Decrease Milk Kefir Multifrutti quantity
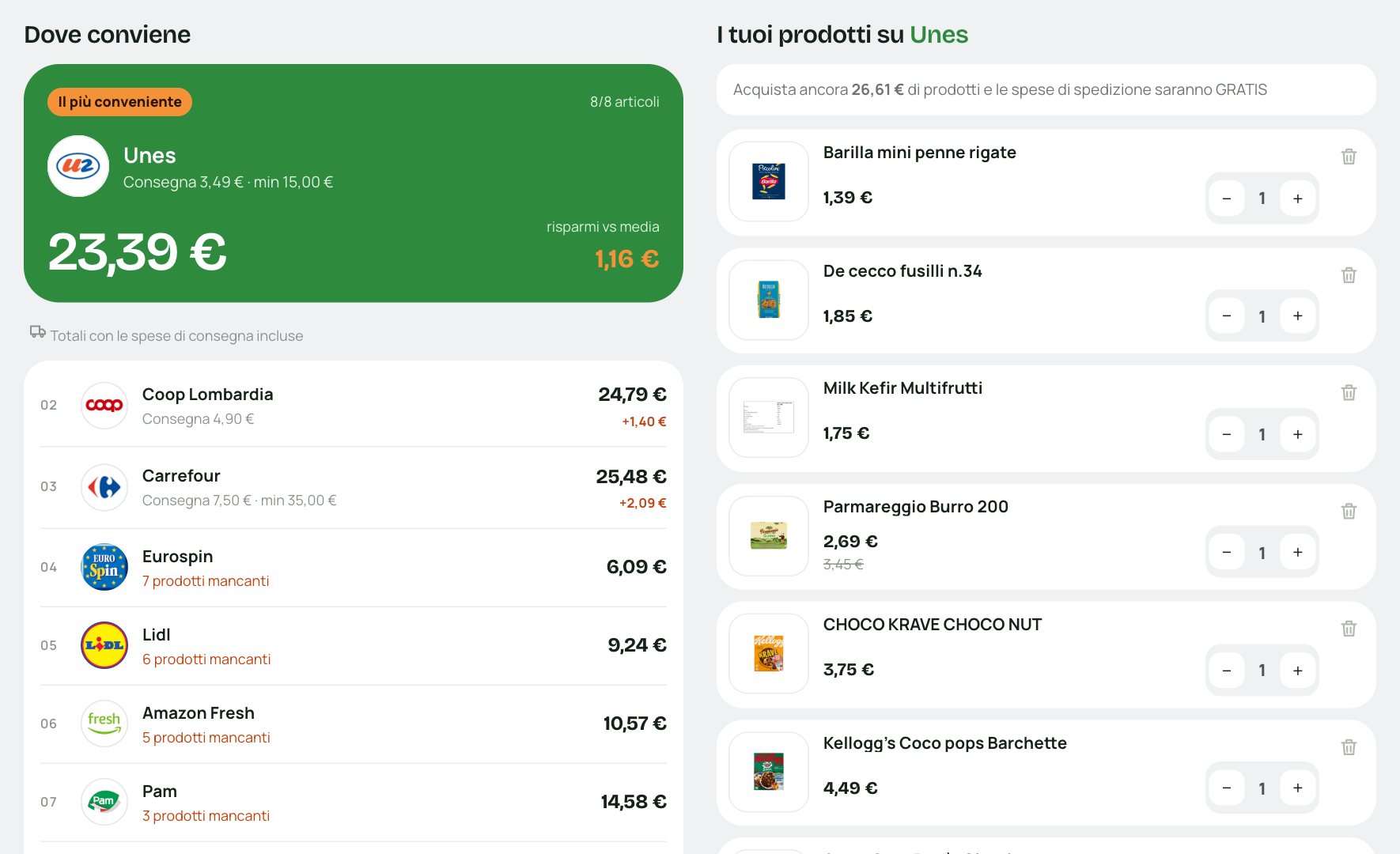 pyautogui.click(x=1227, y=434)
